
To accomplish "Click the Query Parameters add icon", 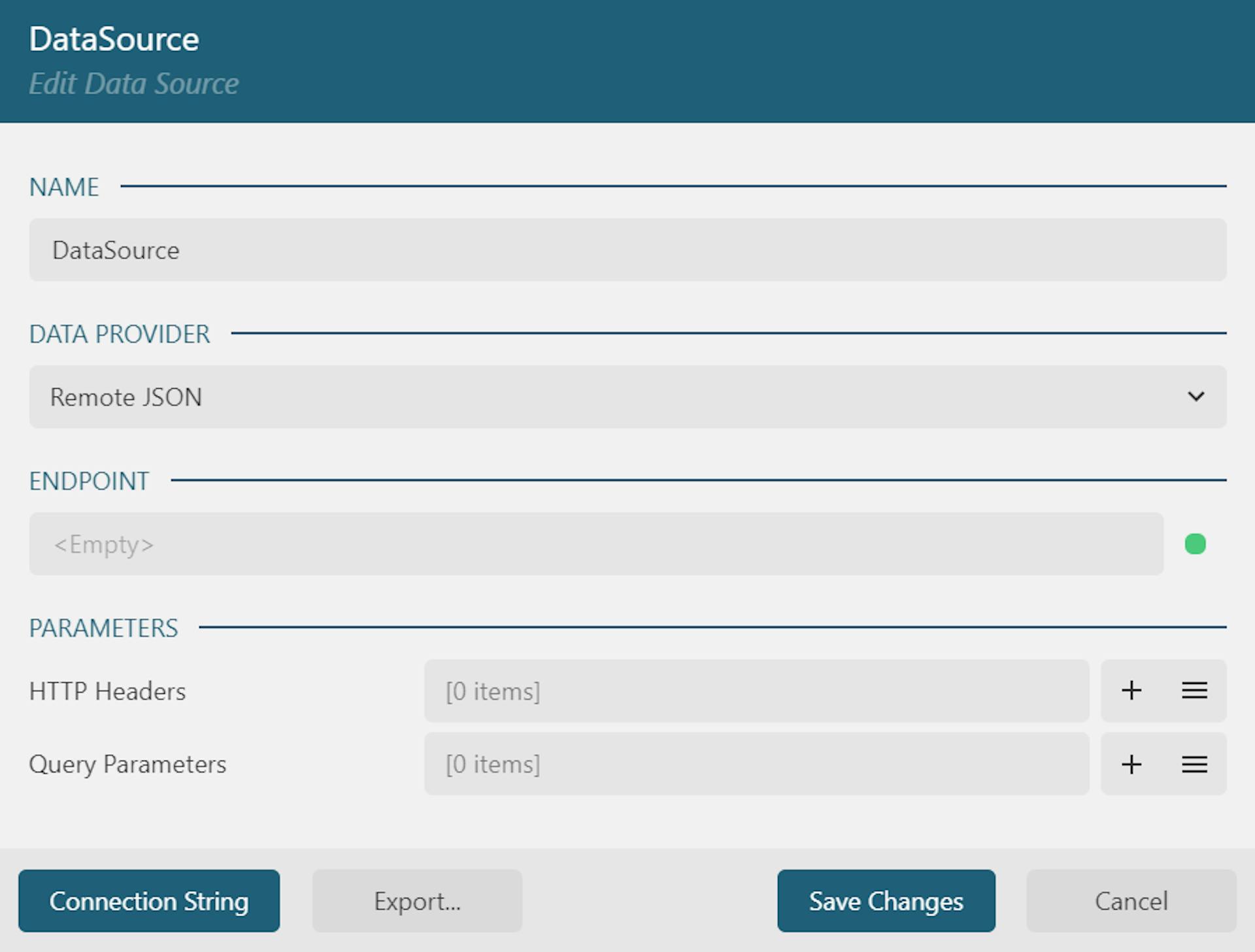I will coord(1131,764).
